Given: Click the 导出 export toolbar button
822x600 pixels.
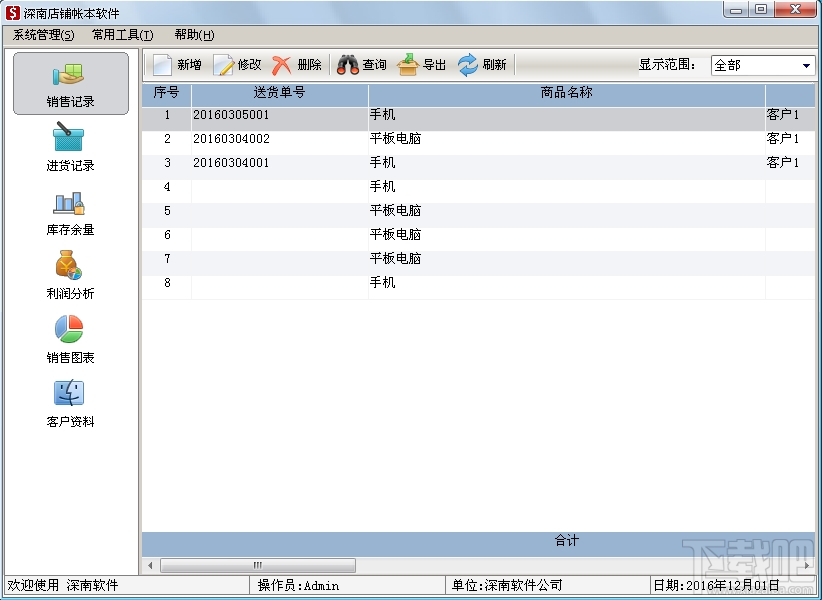Looking at the screenshot, I should pyautogui.click(x=421, y=65).
